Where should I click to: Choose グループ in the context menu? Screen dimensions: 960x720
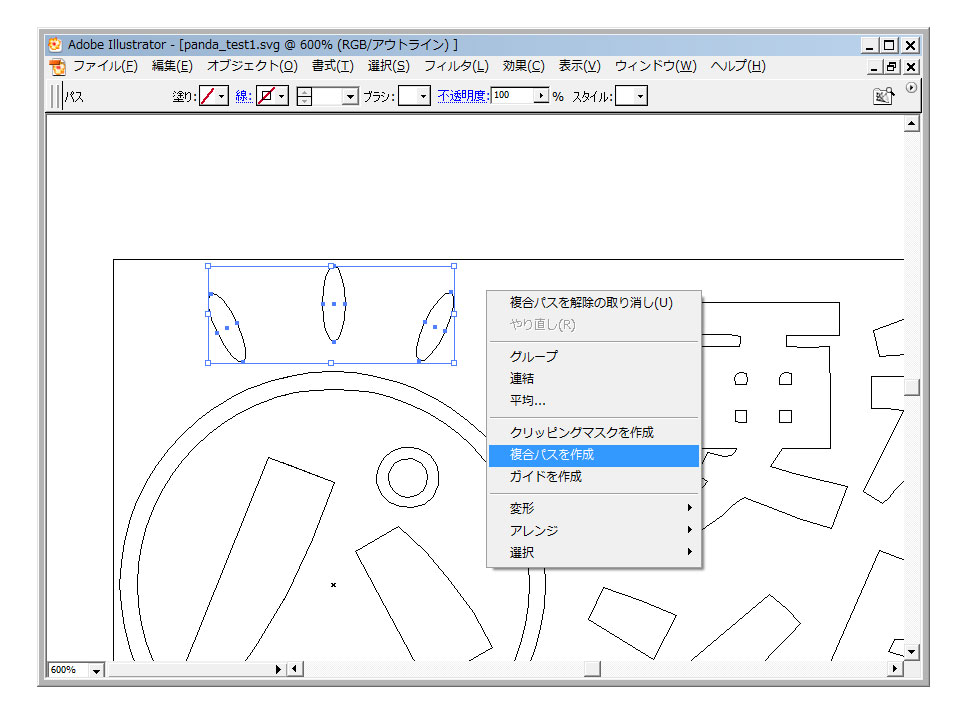click(594, 356)
